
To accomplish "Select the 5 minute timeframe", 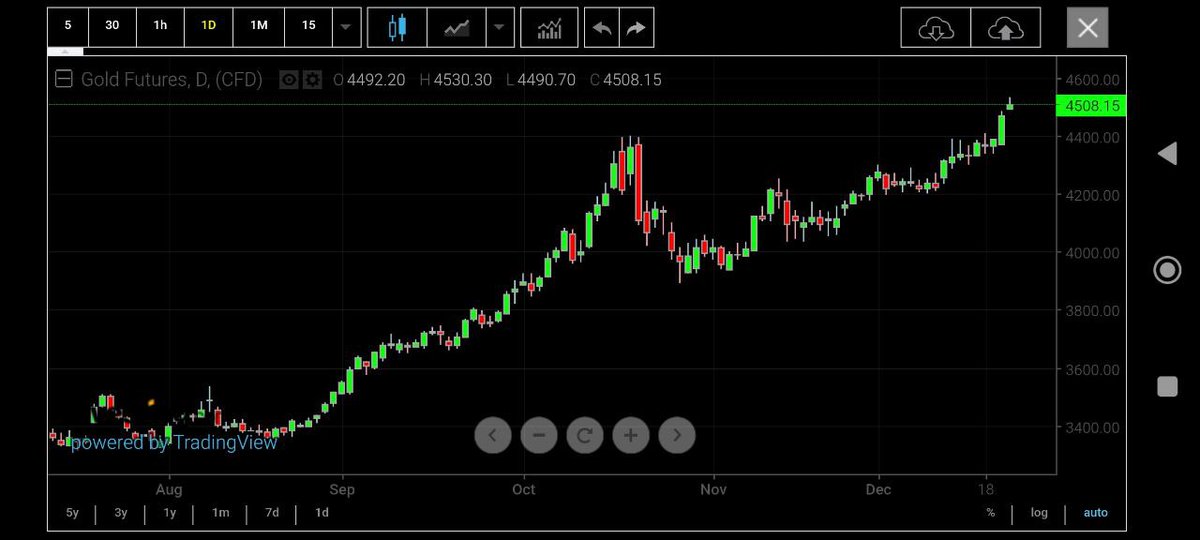I will pos(68,26).
